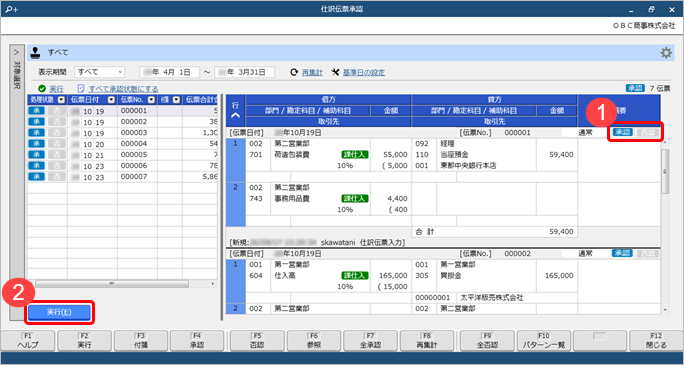
Task: Expand the 対象選択 side panel arrow
Action: pyautogui.click(x=17, y=52)
